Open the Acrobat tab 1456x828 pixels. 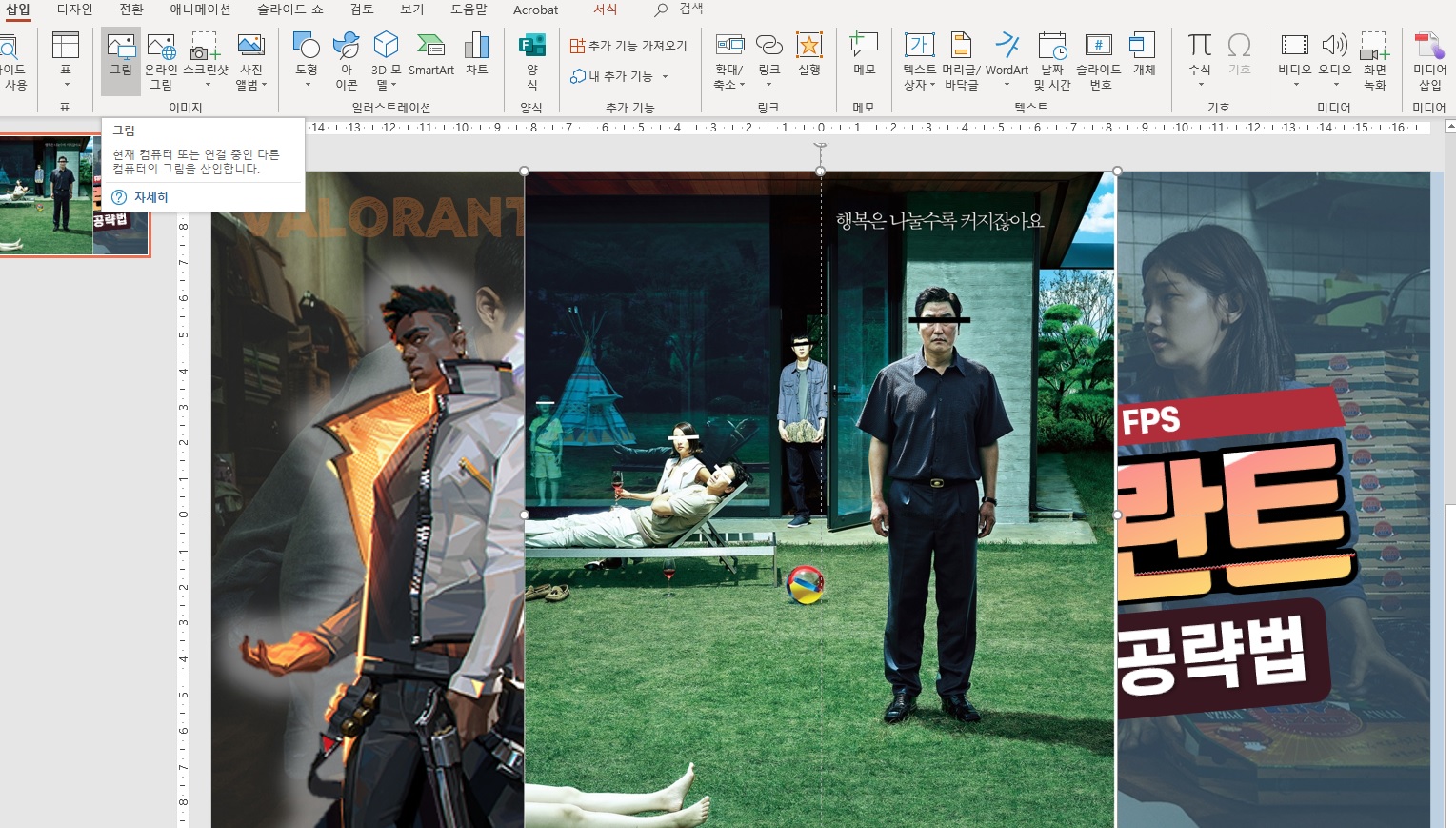pos(535,10)
